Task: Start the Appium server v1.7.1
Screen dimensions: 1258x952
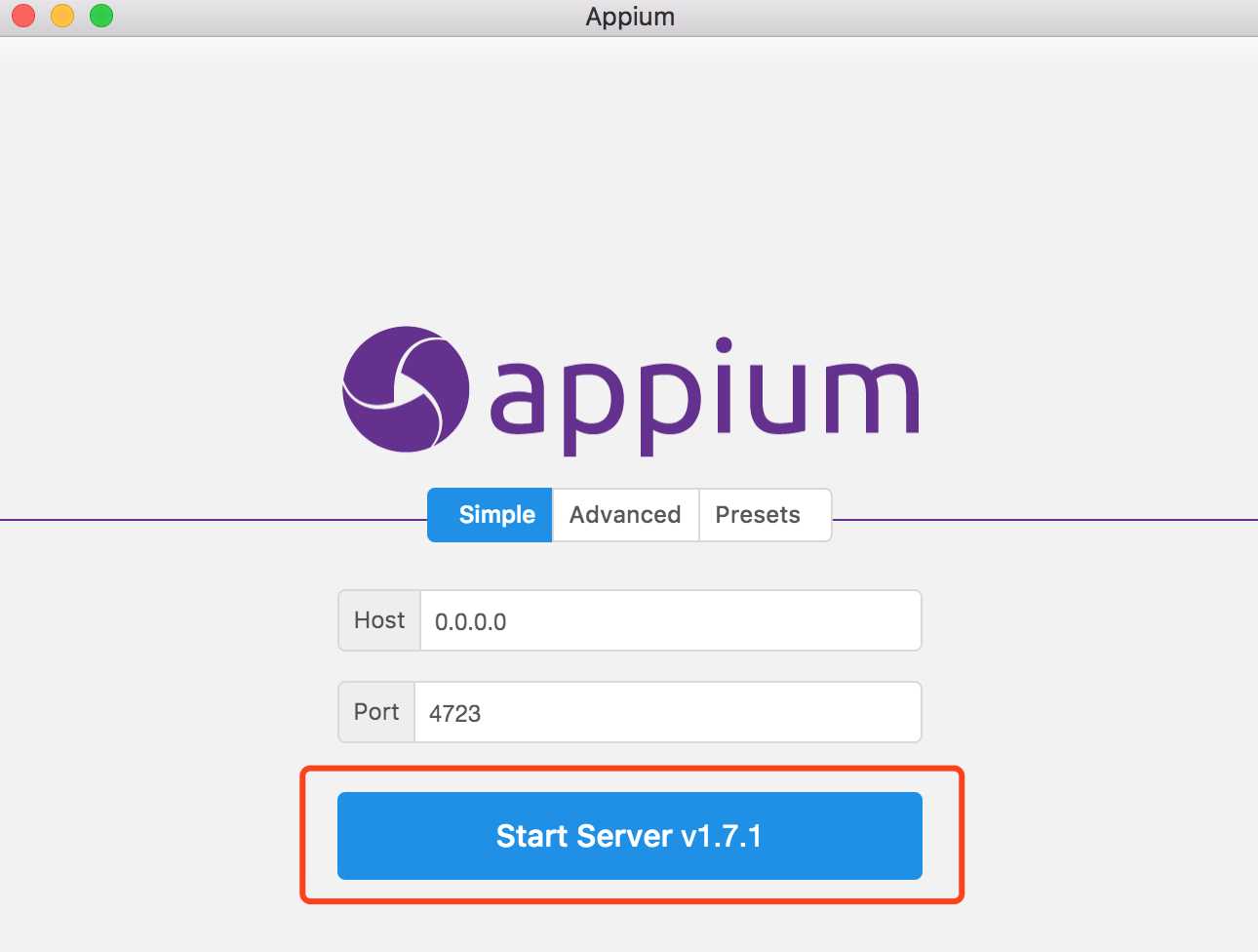Action: click(x=630, y=836)
